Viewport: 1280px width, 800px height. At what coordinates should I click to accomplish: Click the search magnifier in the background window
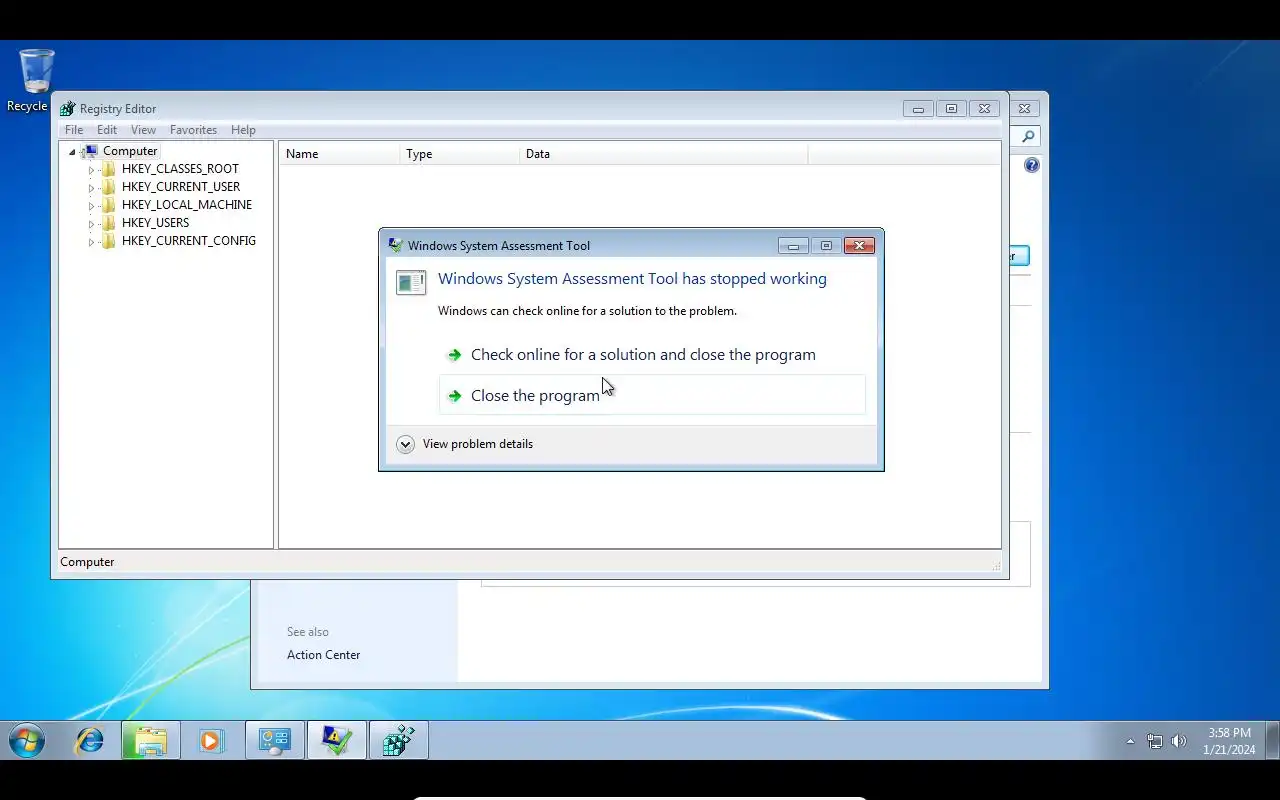(1028, 136)
